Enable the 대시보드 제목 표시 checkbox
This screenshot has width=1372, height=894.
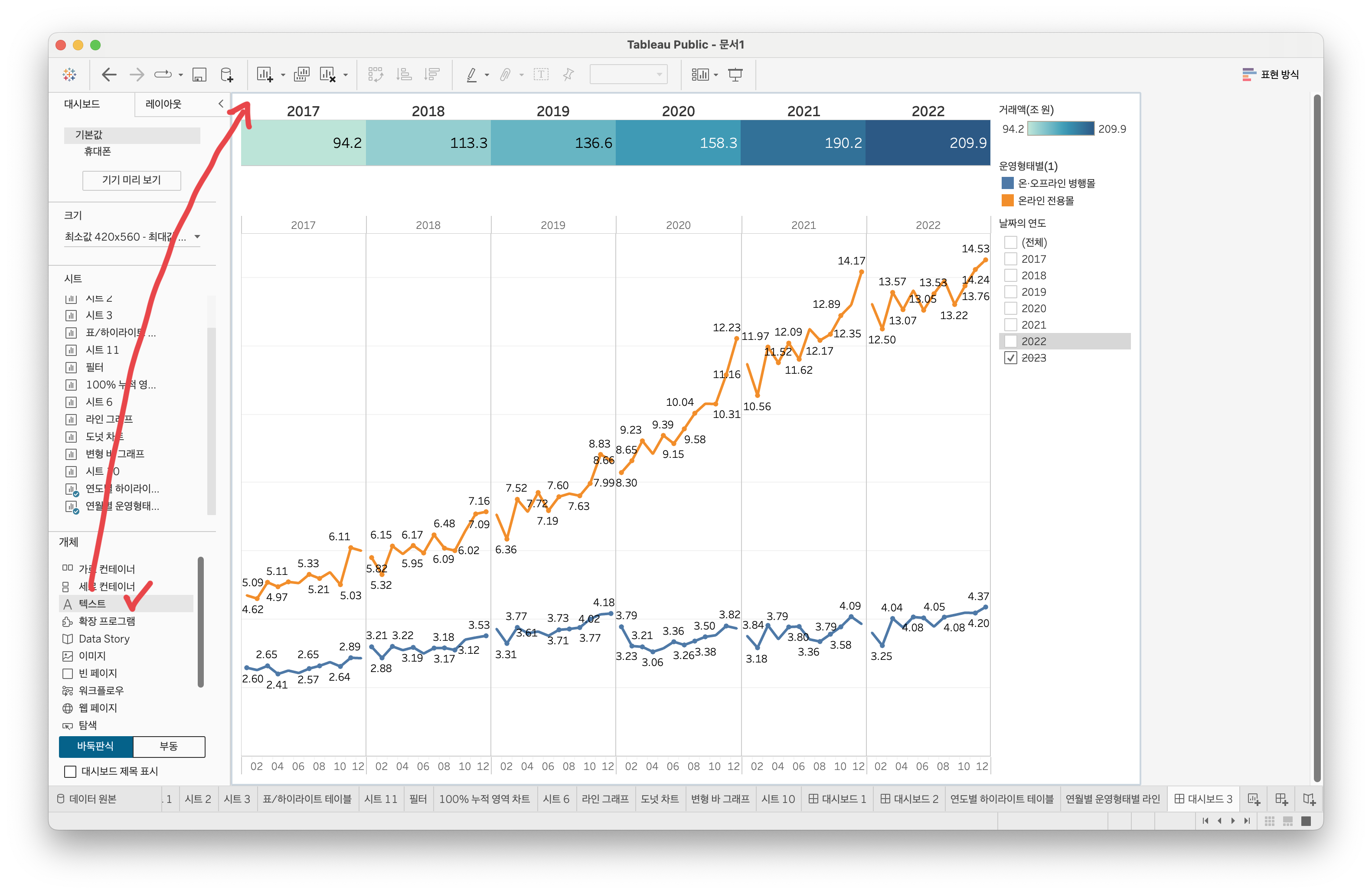coord(70,771)
